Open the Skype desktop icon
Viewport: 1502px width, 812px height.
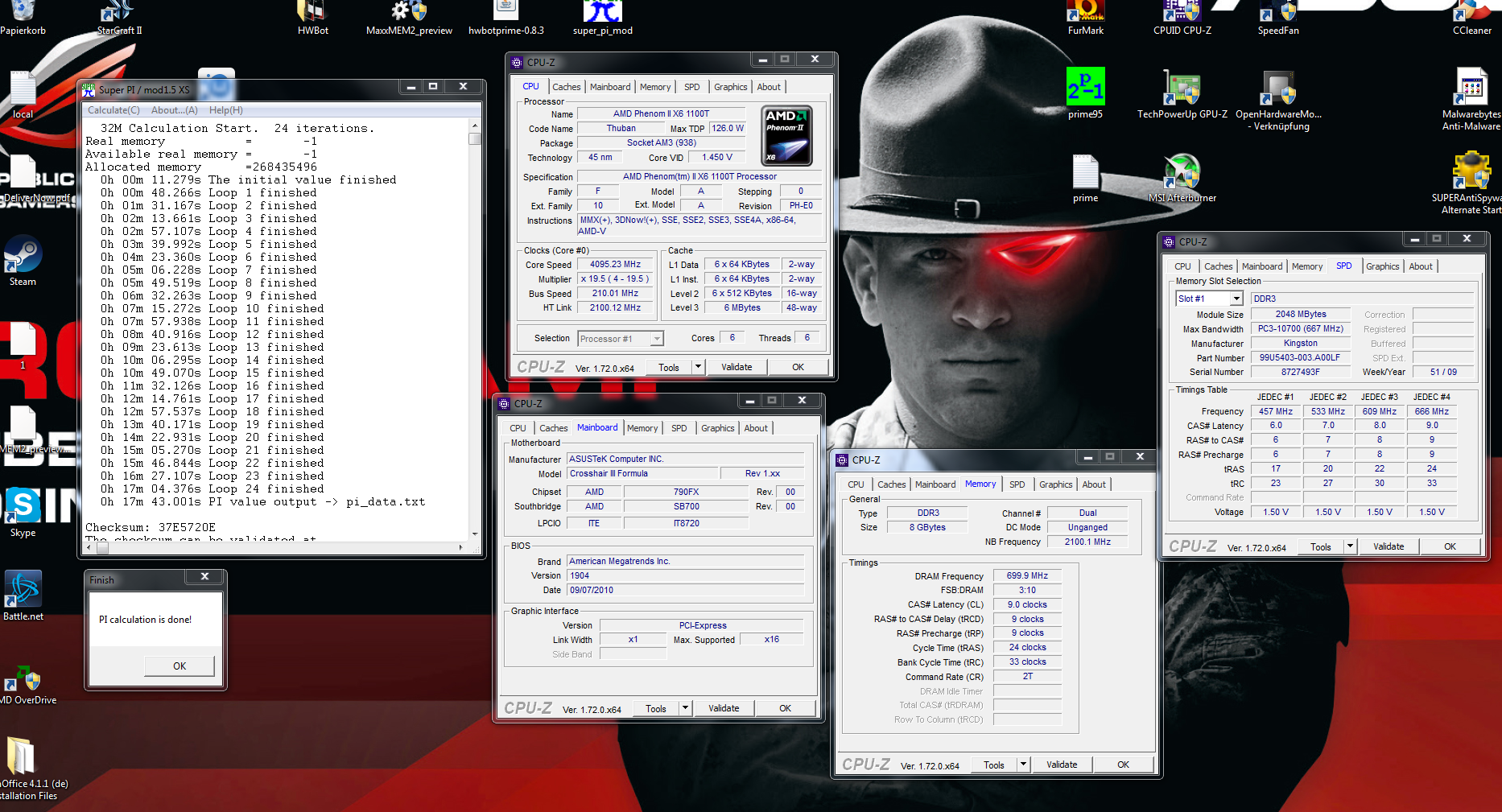click(x=23, y=512)
